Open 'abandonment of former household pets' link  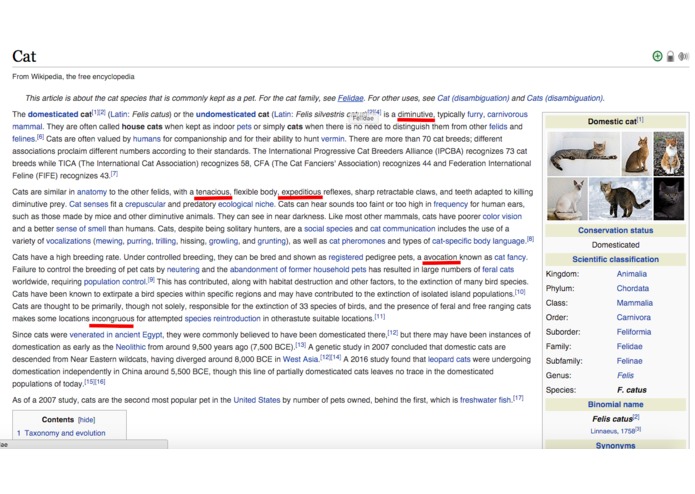[298, 269]
